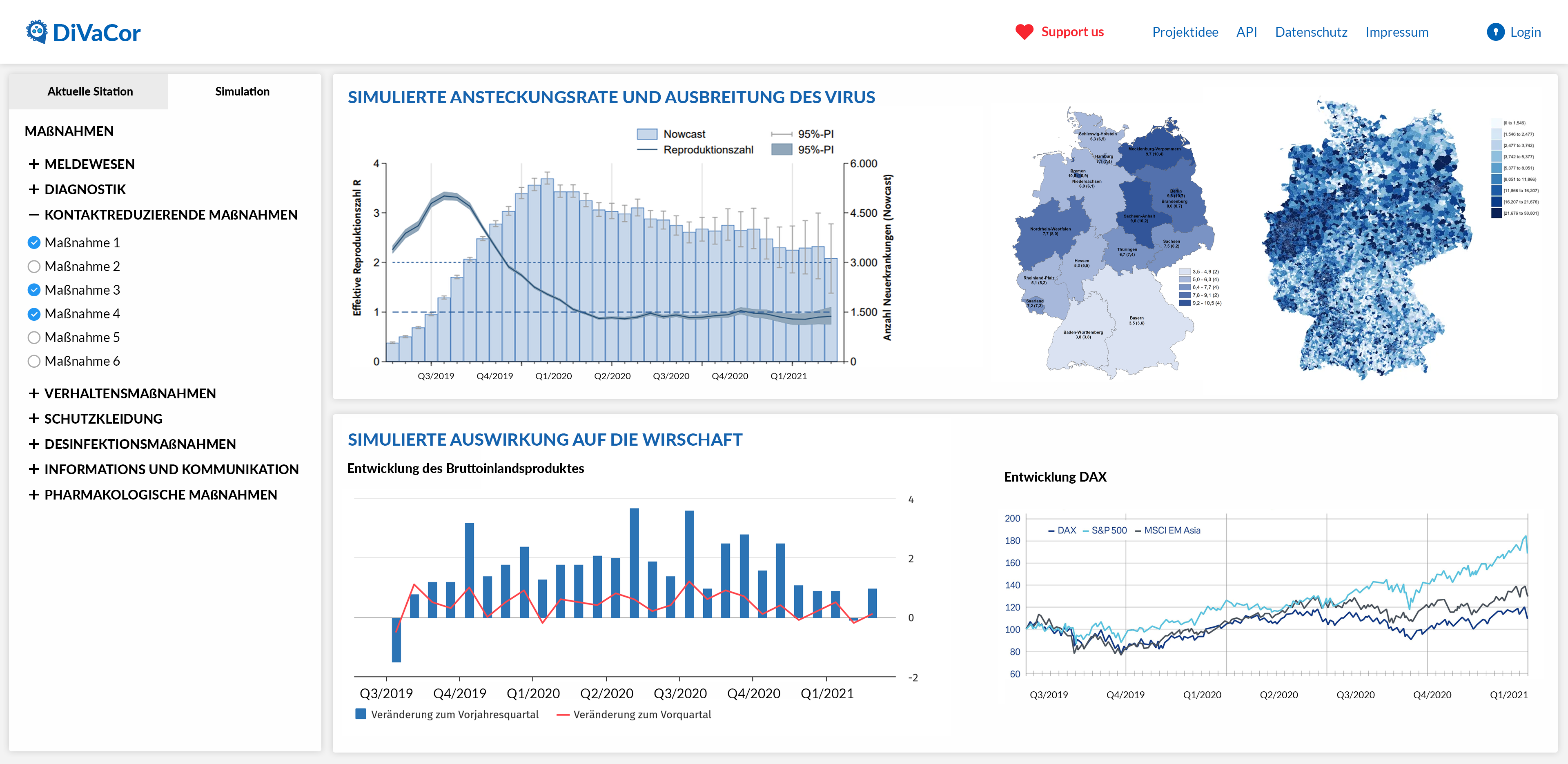Enable Maßnahme 2 checkbox

tap(34, 267)
